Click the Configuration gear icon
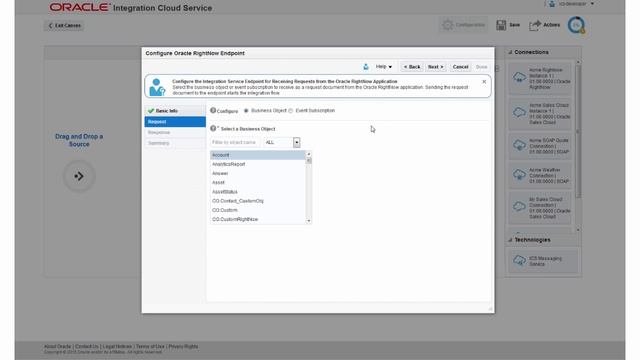 448,25
